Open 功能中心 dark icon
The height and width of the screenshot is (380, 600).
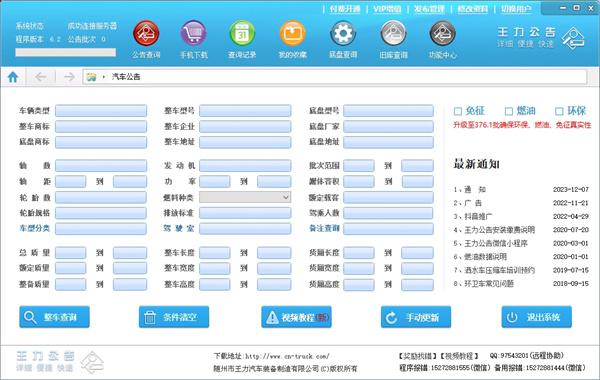[x=442, y=33]
